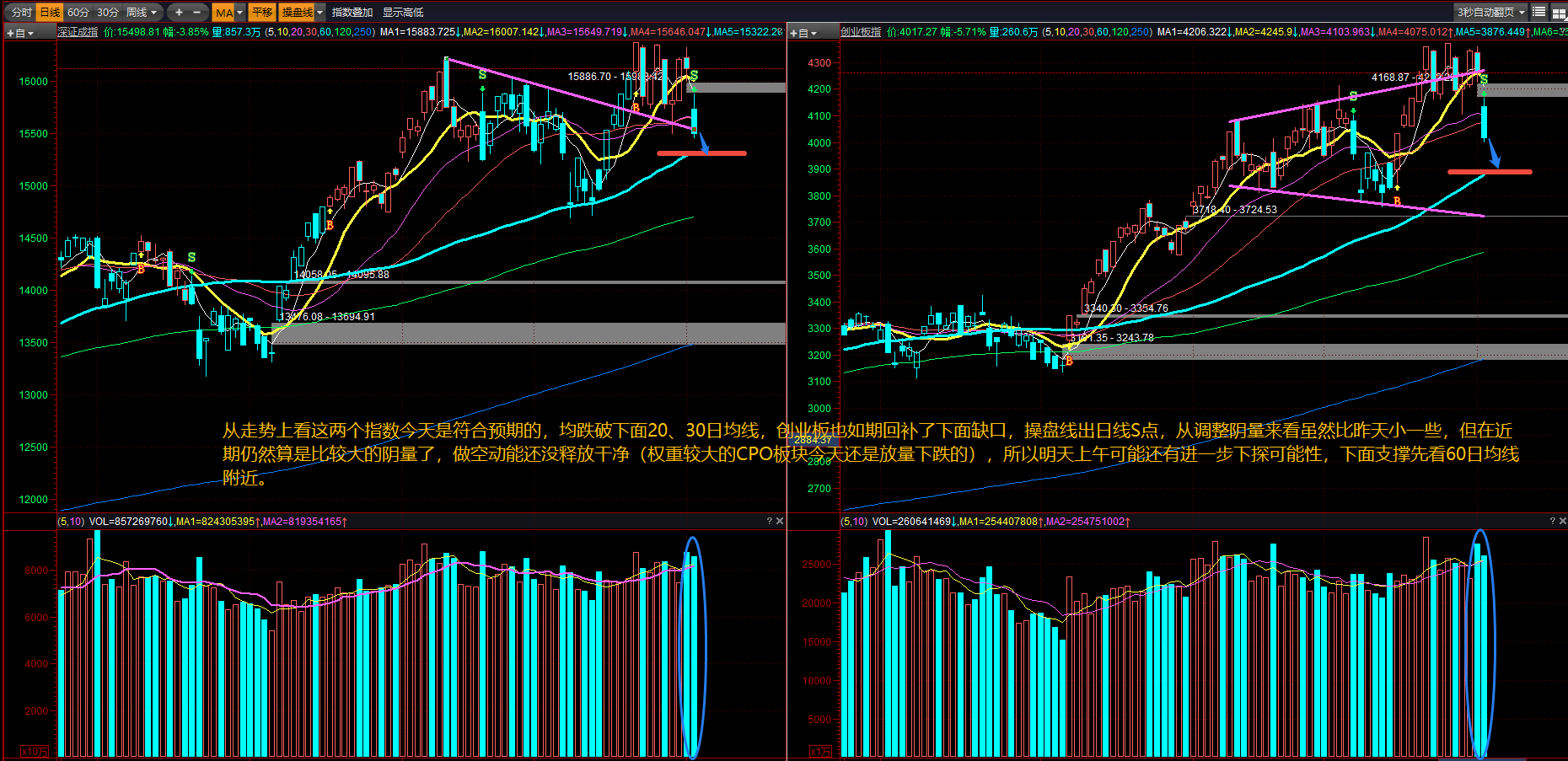Open the 创业板指 index name link
Viewport: 1568px width, 761px height.
click(x=861, y=32)
